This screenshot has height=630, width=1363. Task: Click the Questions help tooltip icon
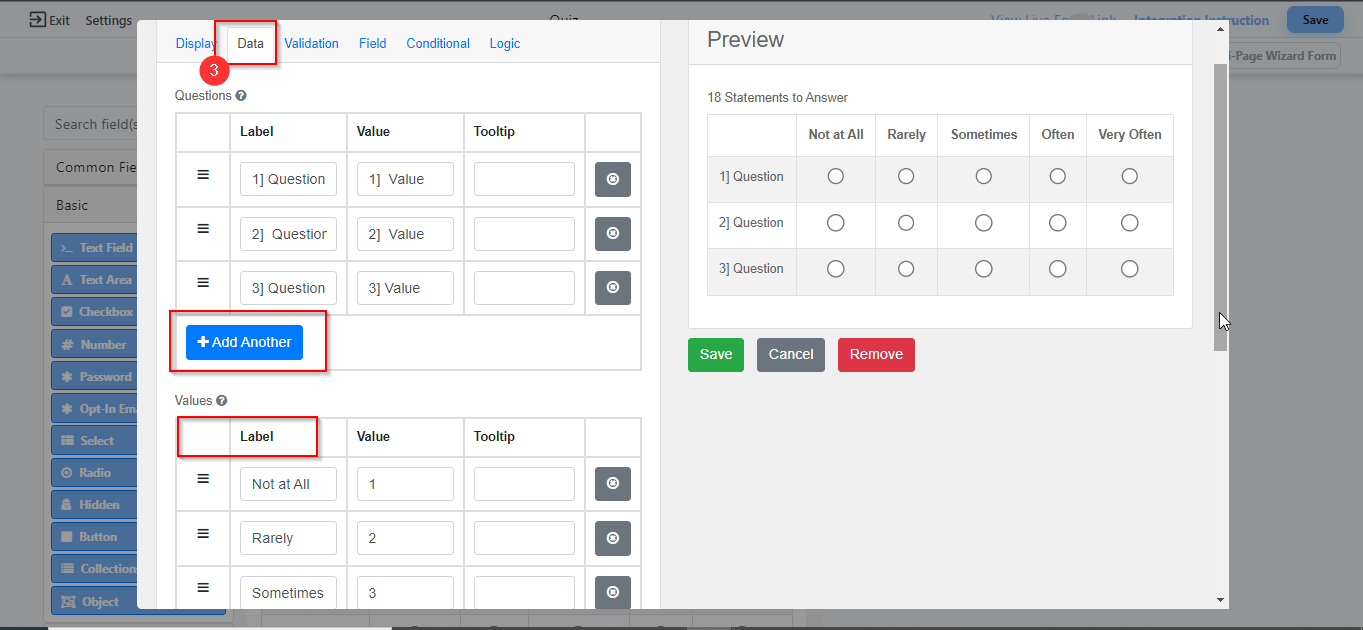pyautogui.click(x=241, y=96)
